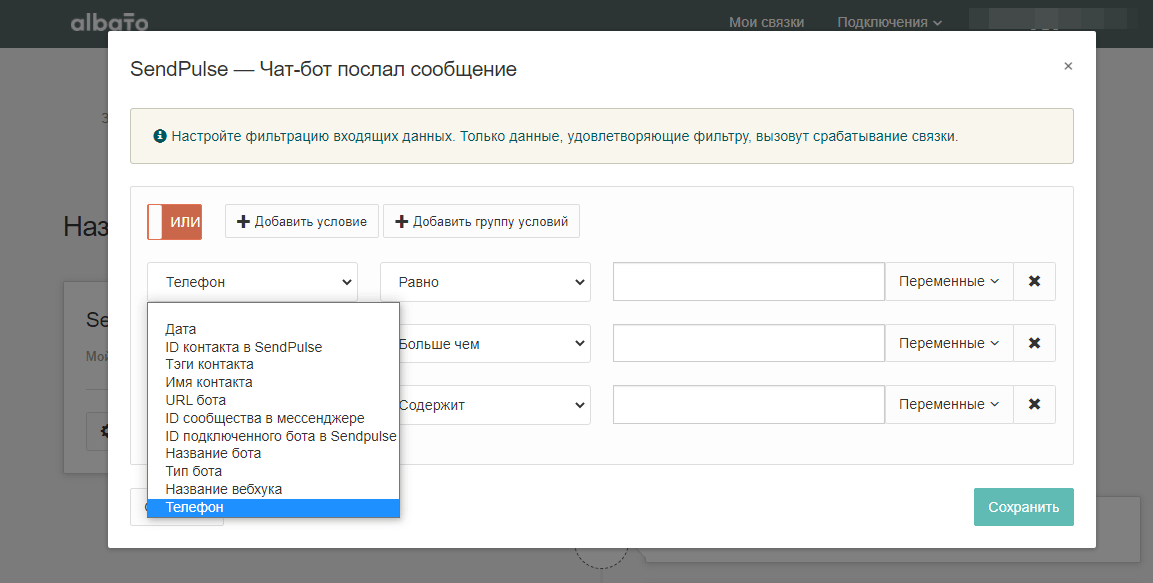Click the Сохранить button
Viewport: 1153px width, 583px height.
[1024, 507]
